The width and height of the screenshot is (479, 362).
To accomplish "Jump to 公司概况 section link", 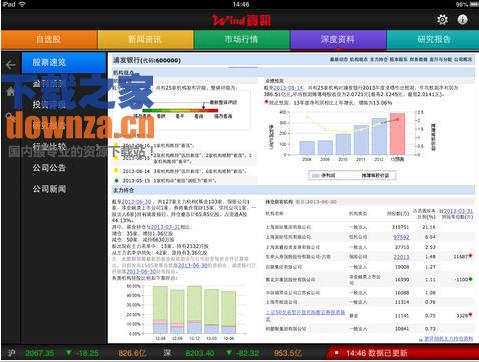I will (x=463, y=59).
